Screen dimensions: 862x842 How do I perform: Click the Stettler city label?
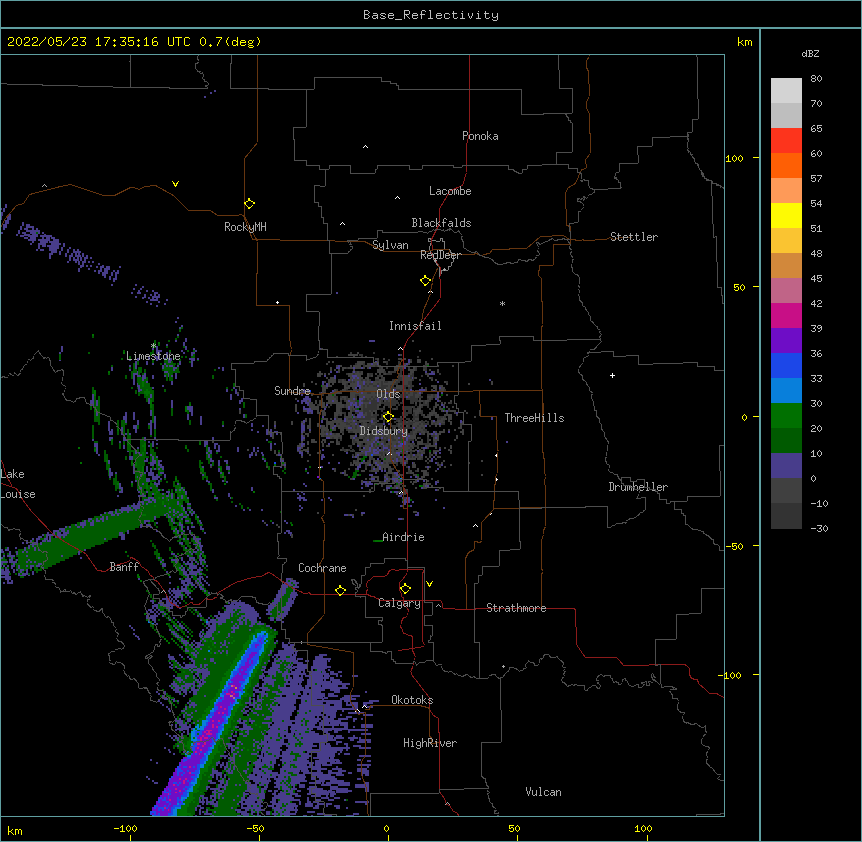(x=634, y=237)
